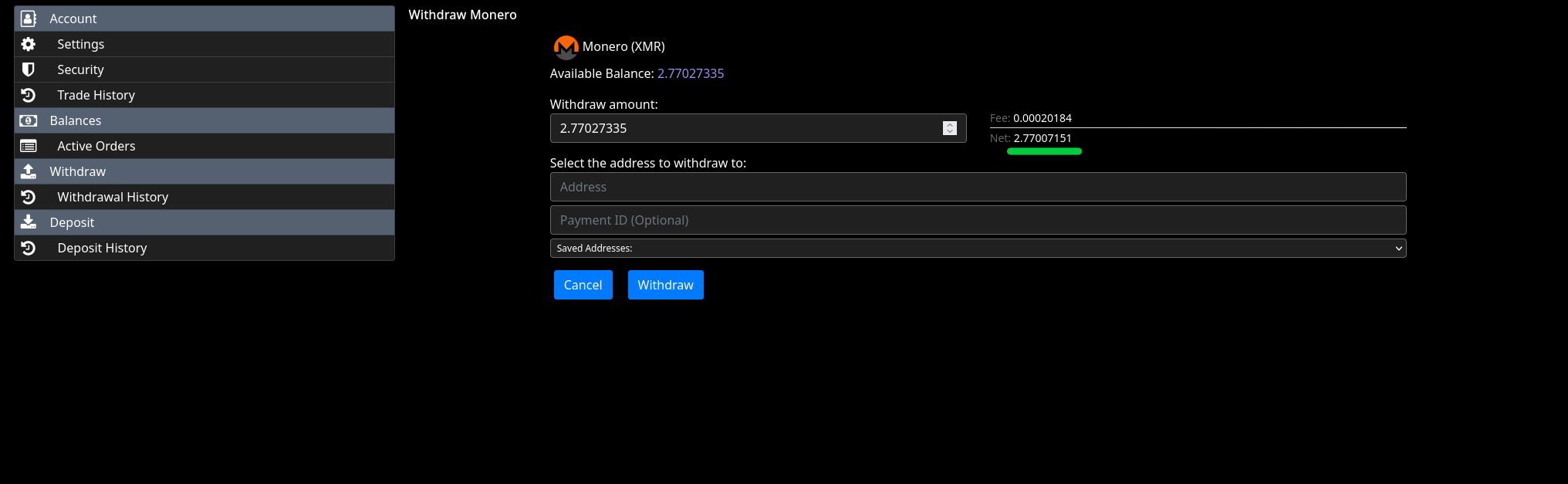This screenshot has height=484, width=1568.
Task: Click the Balances money icon
Action: [x=29, y=120]
